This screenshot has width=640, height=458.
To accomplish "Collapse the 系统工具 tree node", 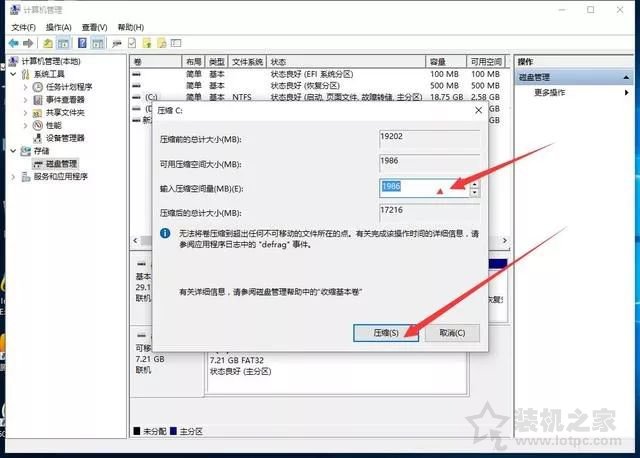I will click(15, 74).
